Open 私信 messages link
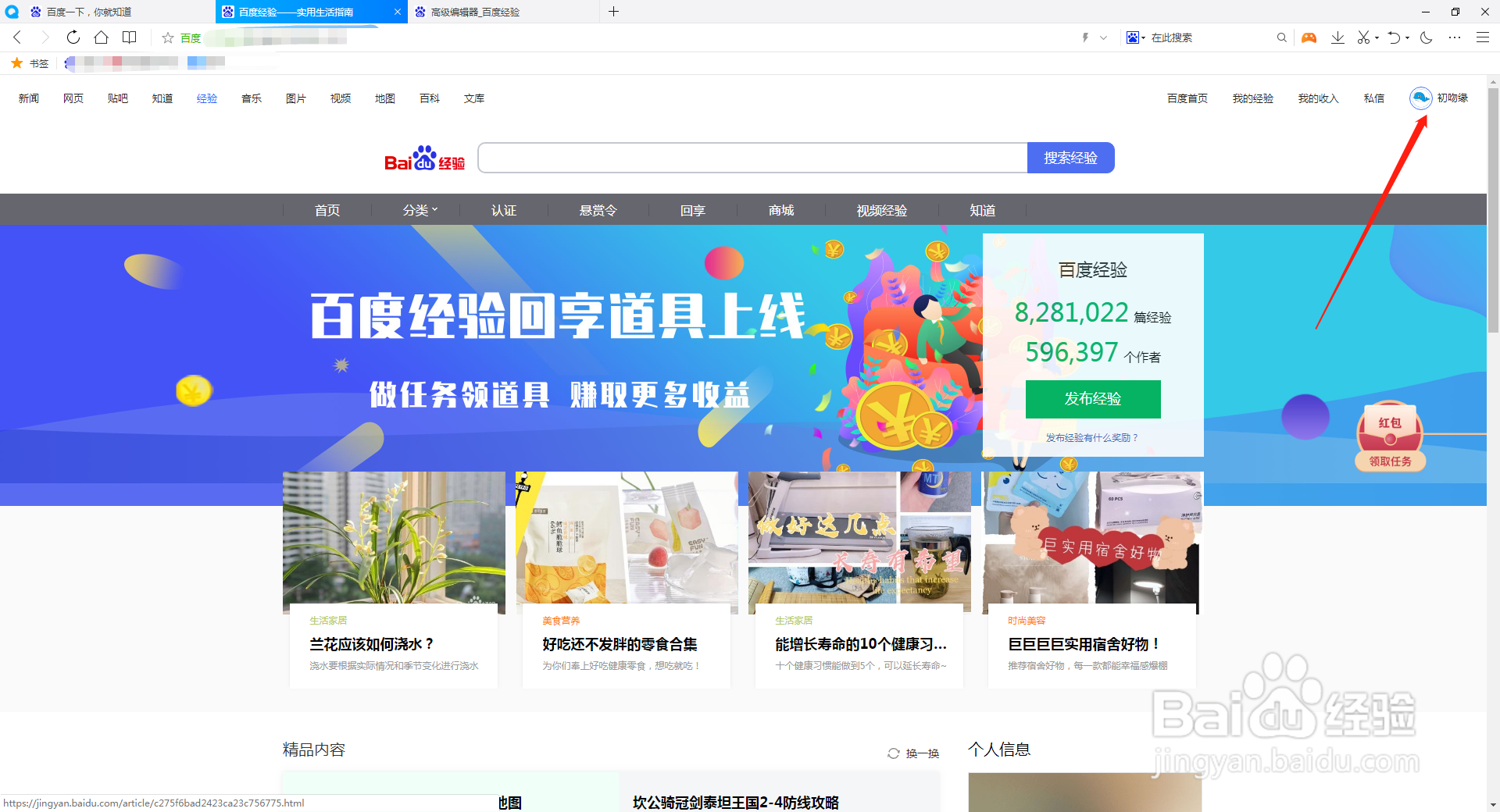Screen dimensions: 1500x812 coord(1374,98)
